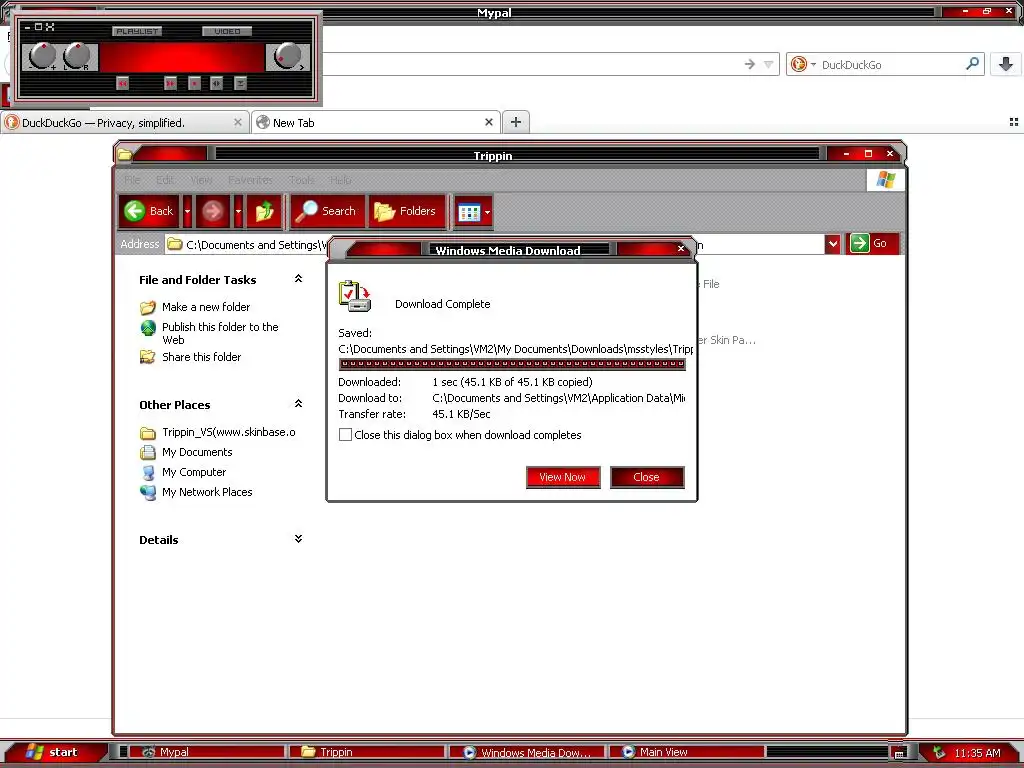
Task: Open the Edit menu in the Trippin window
Action: pyautogui.click(x=165, y=180)
